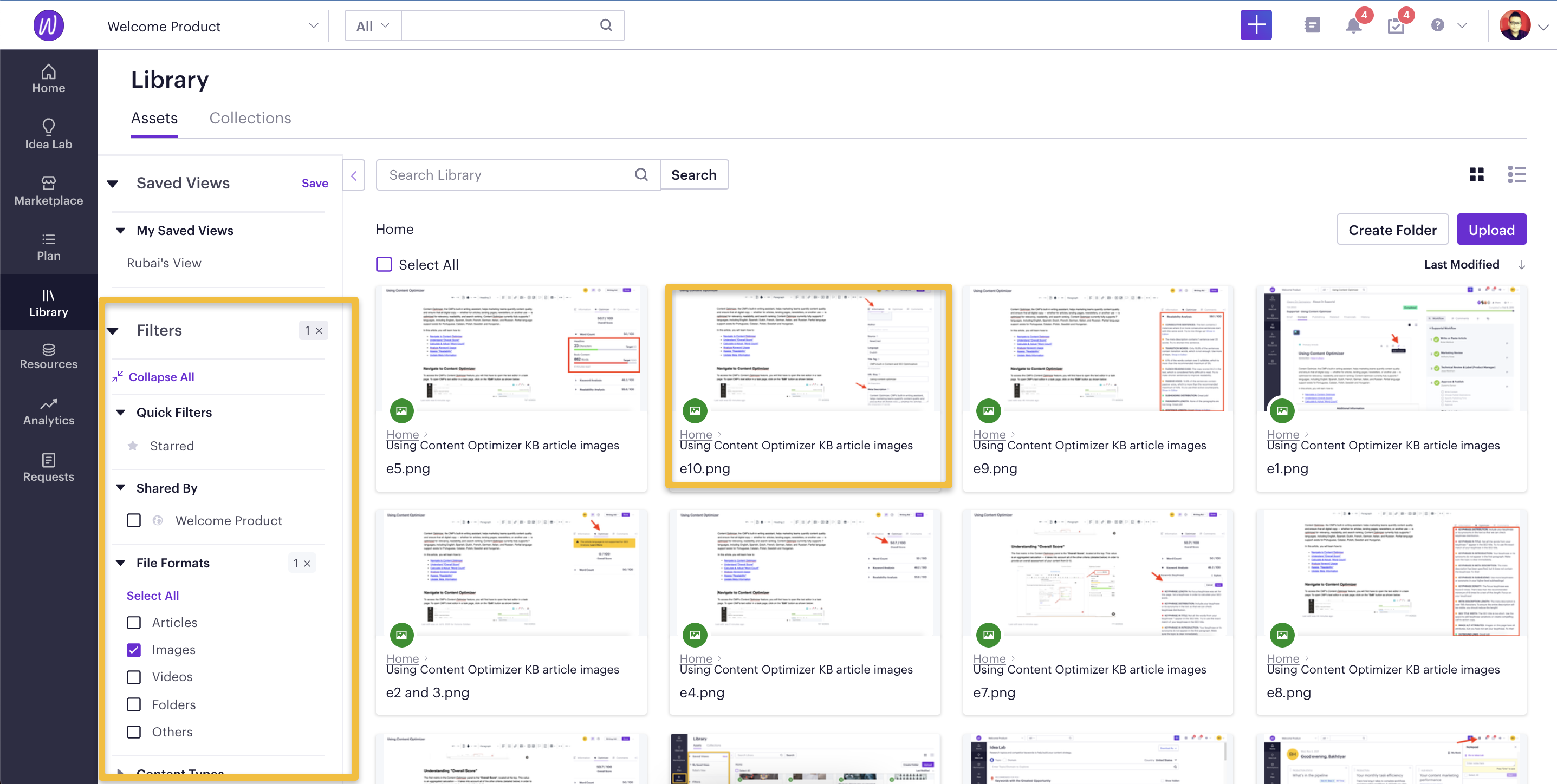Uncheck the Images file format
This screenshot has height=784, width=1557.
134,649
